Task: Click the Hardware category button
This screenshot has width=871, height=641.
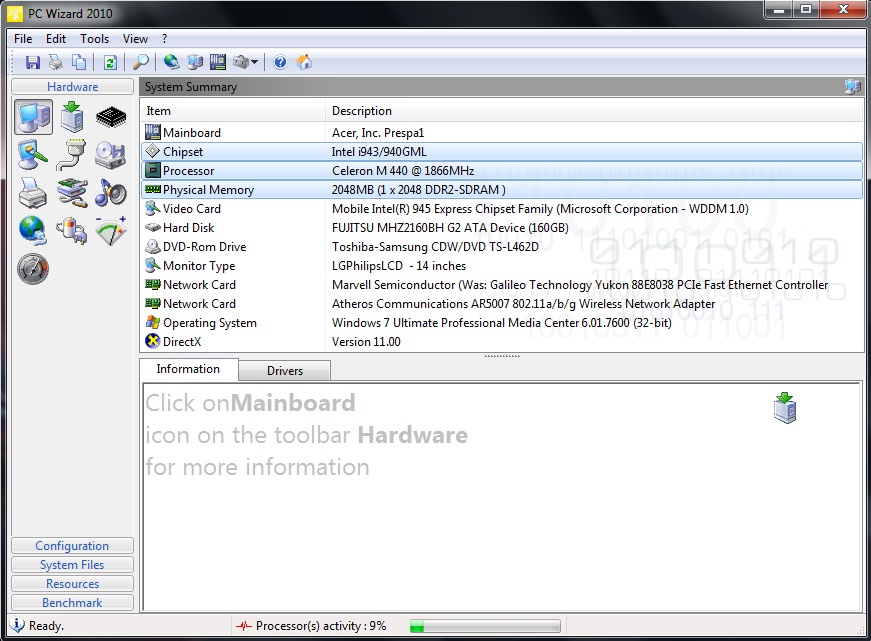Action: (72, 87)
